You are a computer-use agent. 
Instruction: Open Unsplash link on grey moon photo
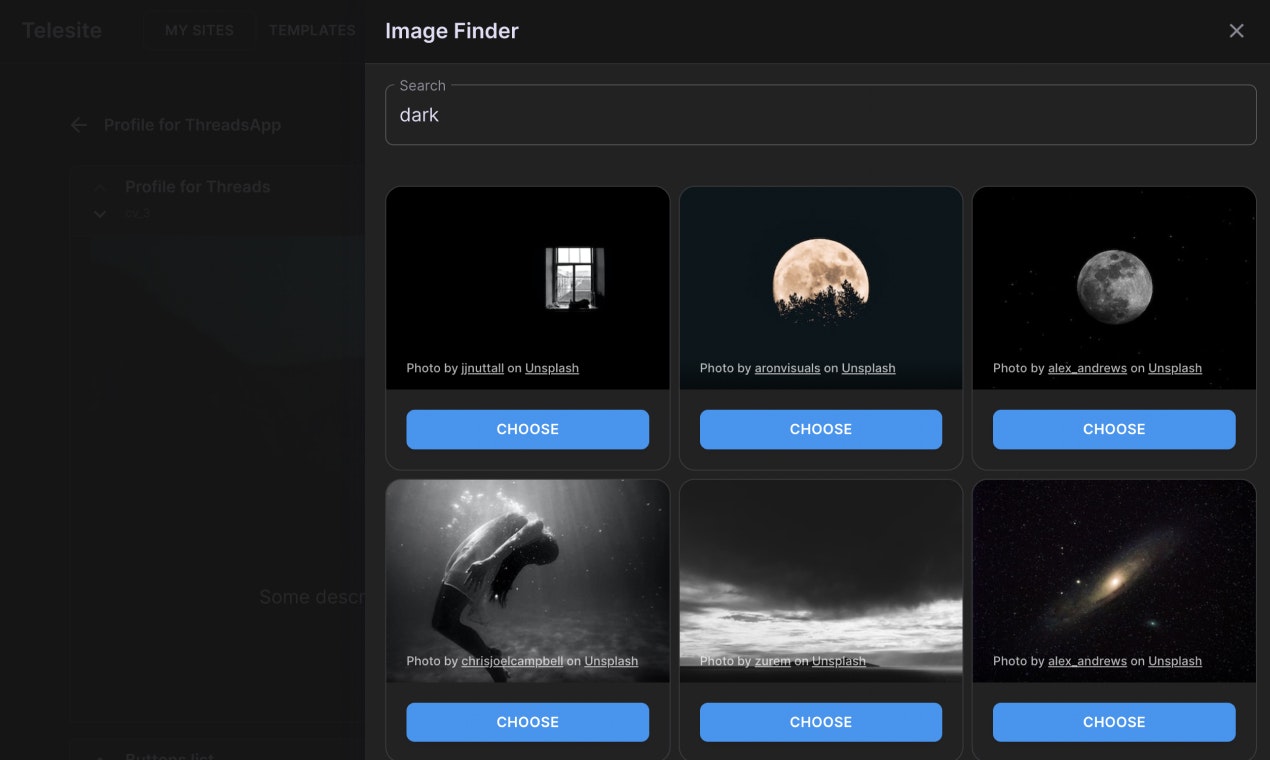point(1175,368)
